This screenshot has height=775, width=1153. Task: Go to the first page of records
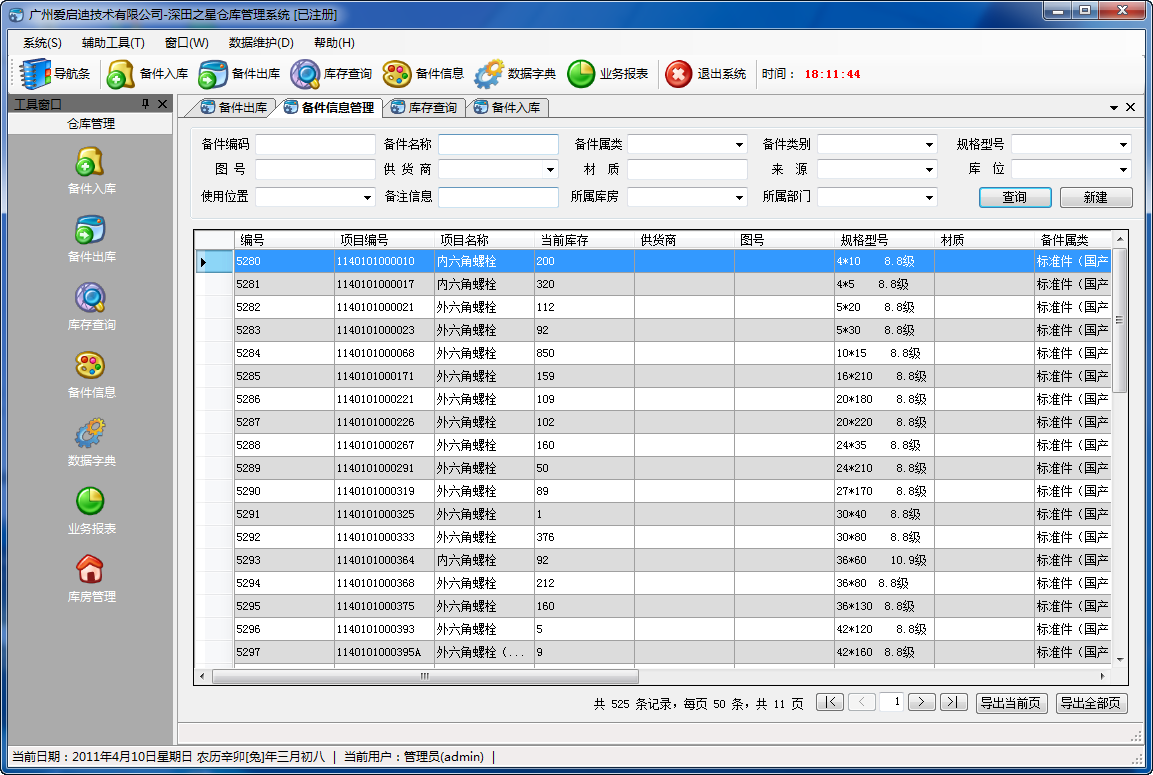[x=830, y=702]
